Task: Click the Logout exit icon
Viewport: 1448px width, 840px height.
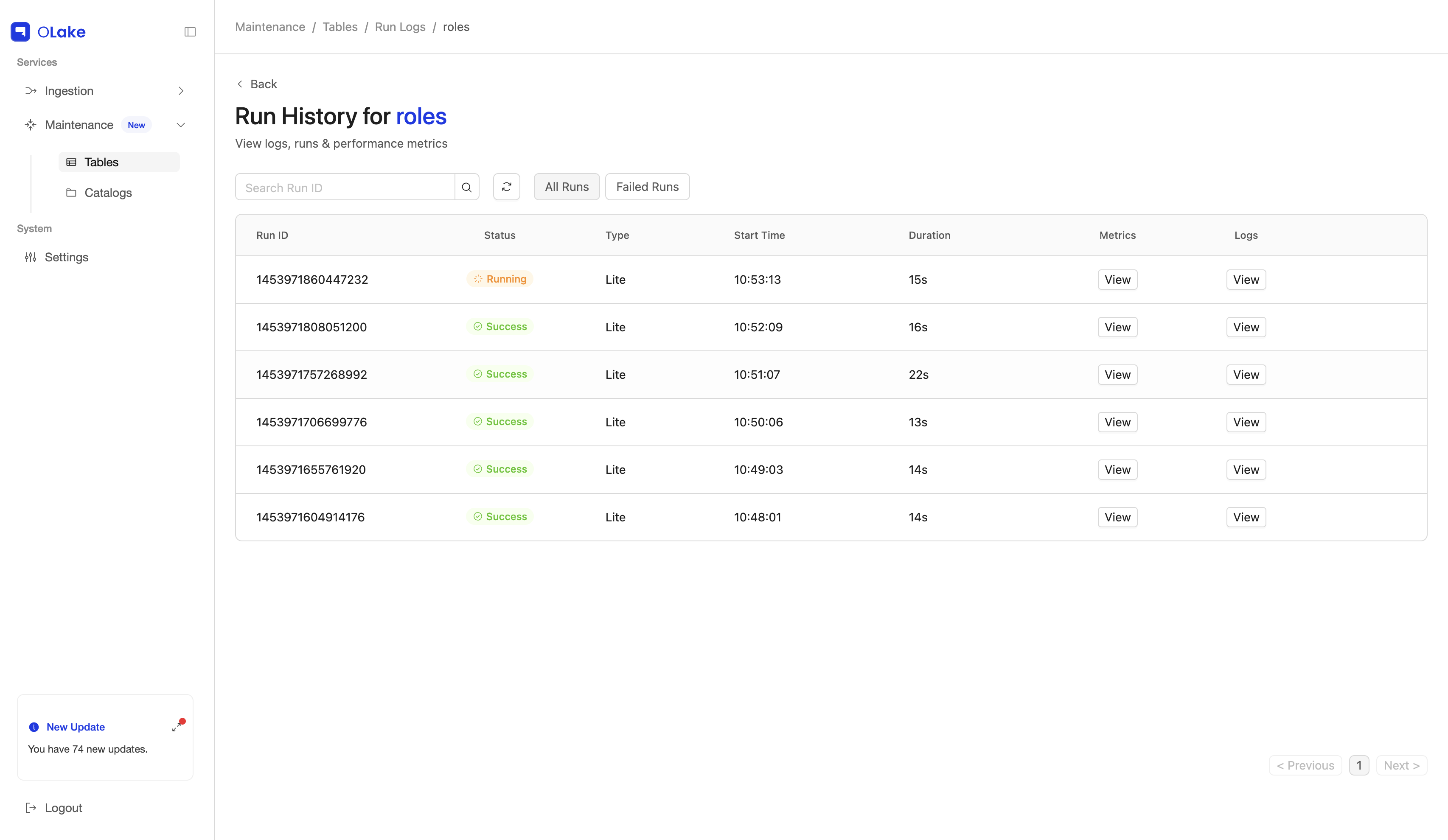Action: 31,808
